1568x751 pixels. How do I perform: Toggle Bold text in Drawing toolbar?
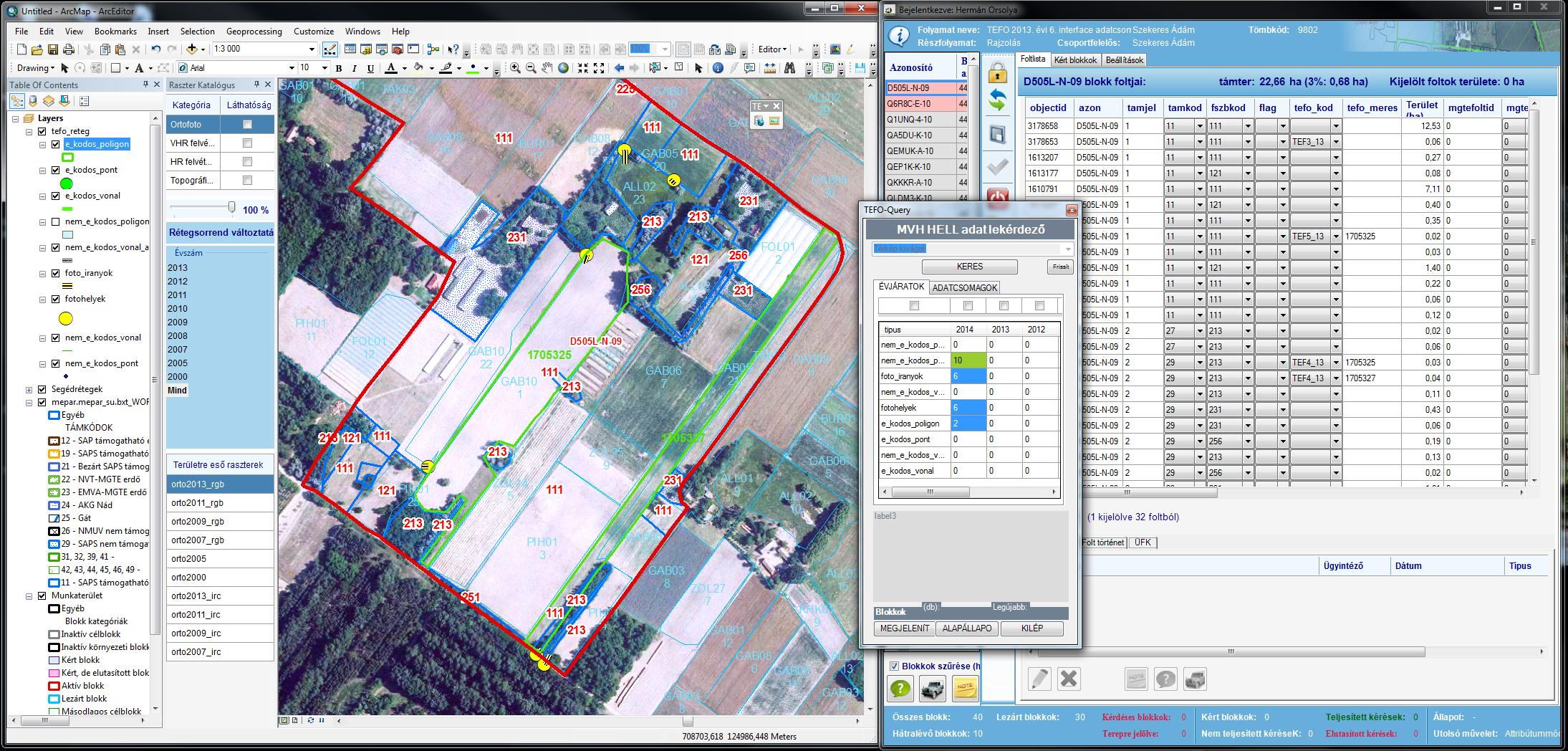(339, 68)
